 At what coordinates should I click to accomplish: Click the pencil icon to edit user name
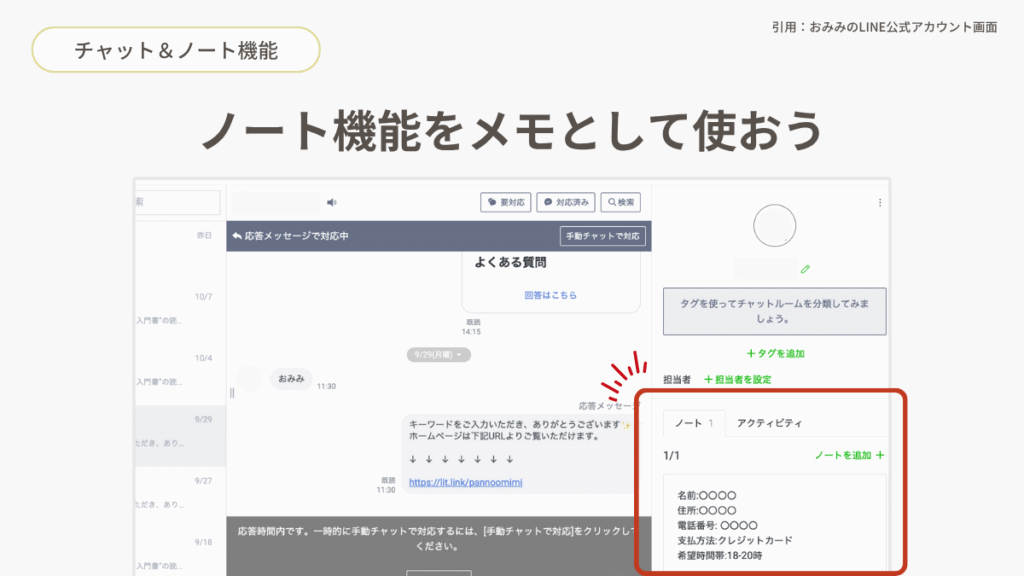tap(805, 268)
